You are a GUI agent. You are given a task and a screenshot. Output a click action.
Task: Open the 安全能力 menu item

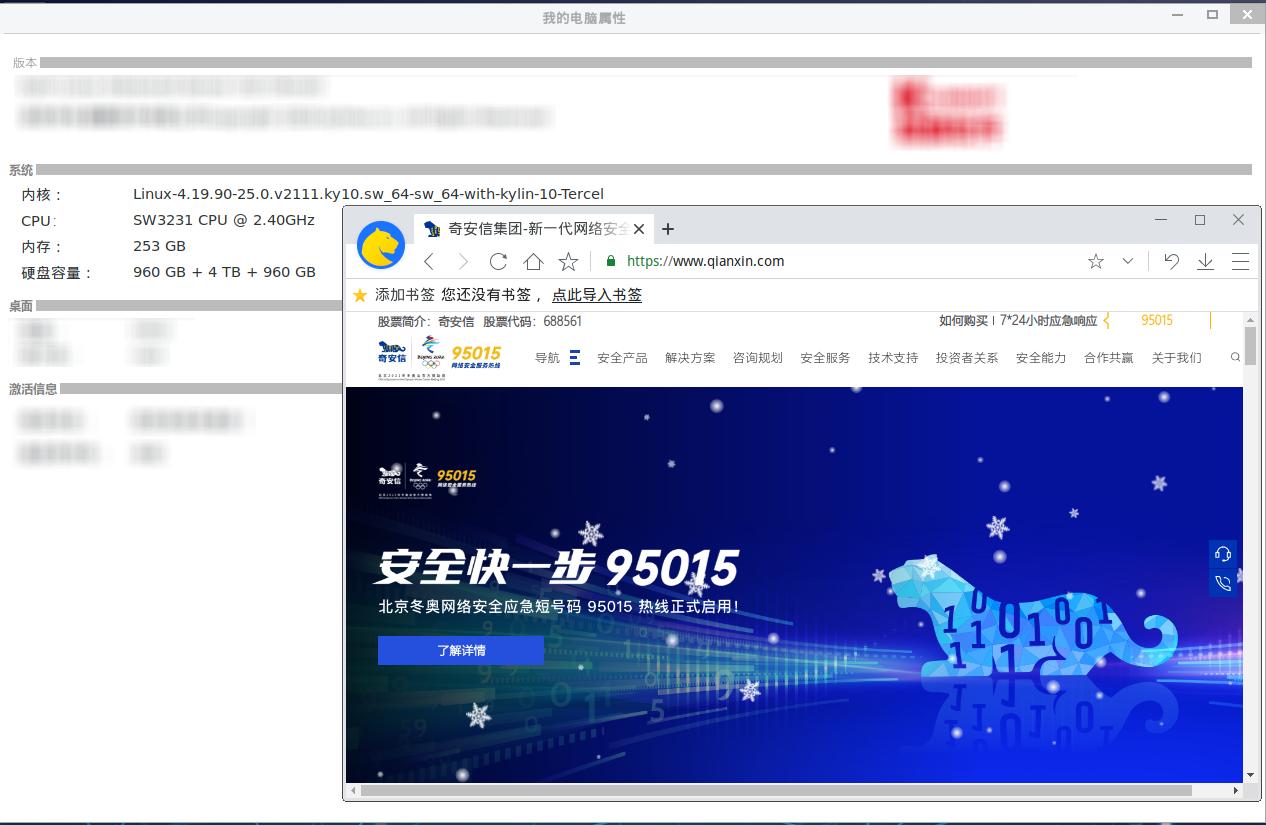[1041, 358]
